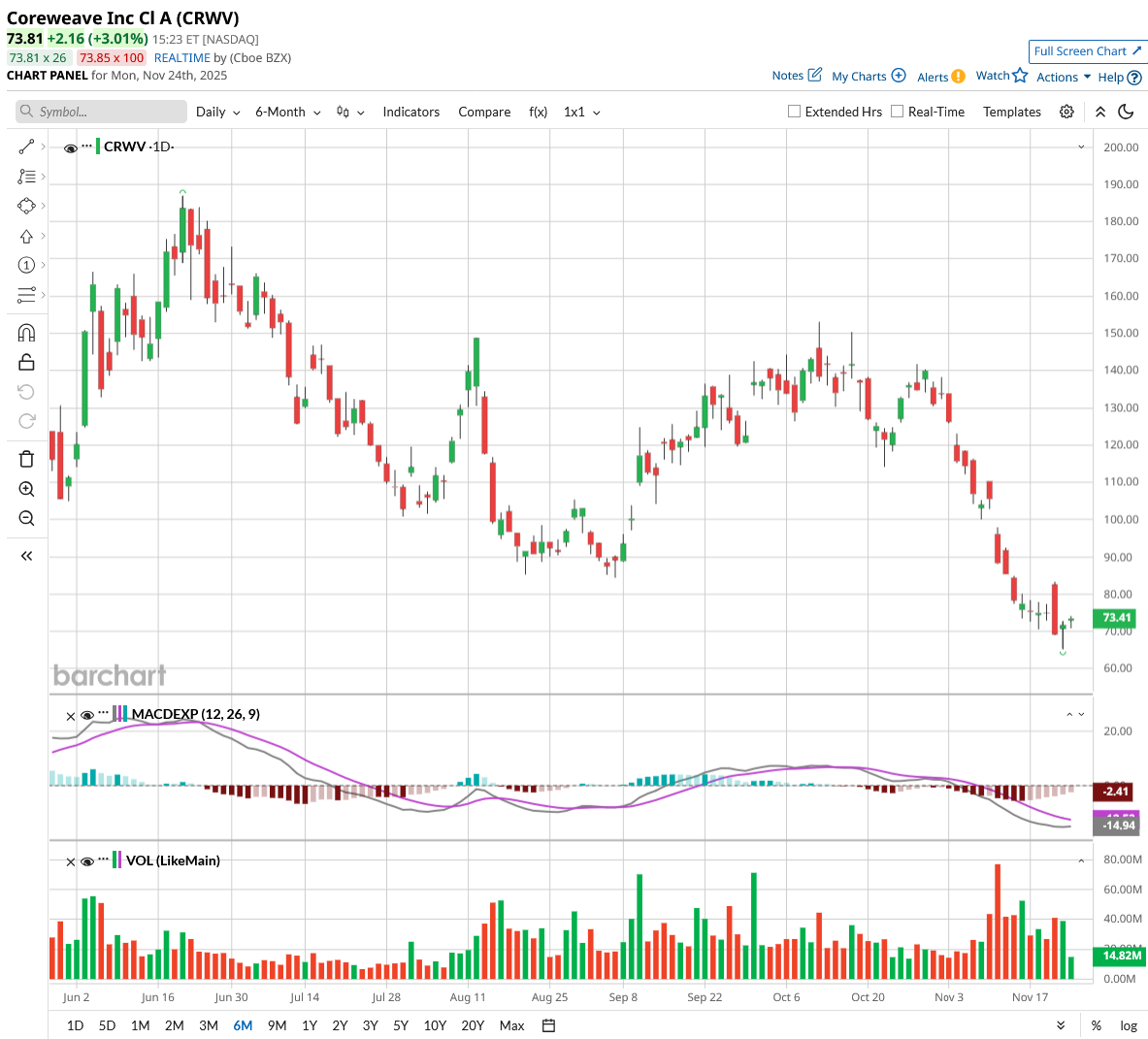Hide the CRWV price series eye
Viewport: 1148px width, 1039px height.
click(x=70, y=148)
